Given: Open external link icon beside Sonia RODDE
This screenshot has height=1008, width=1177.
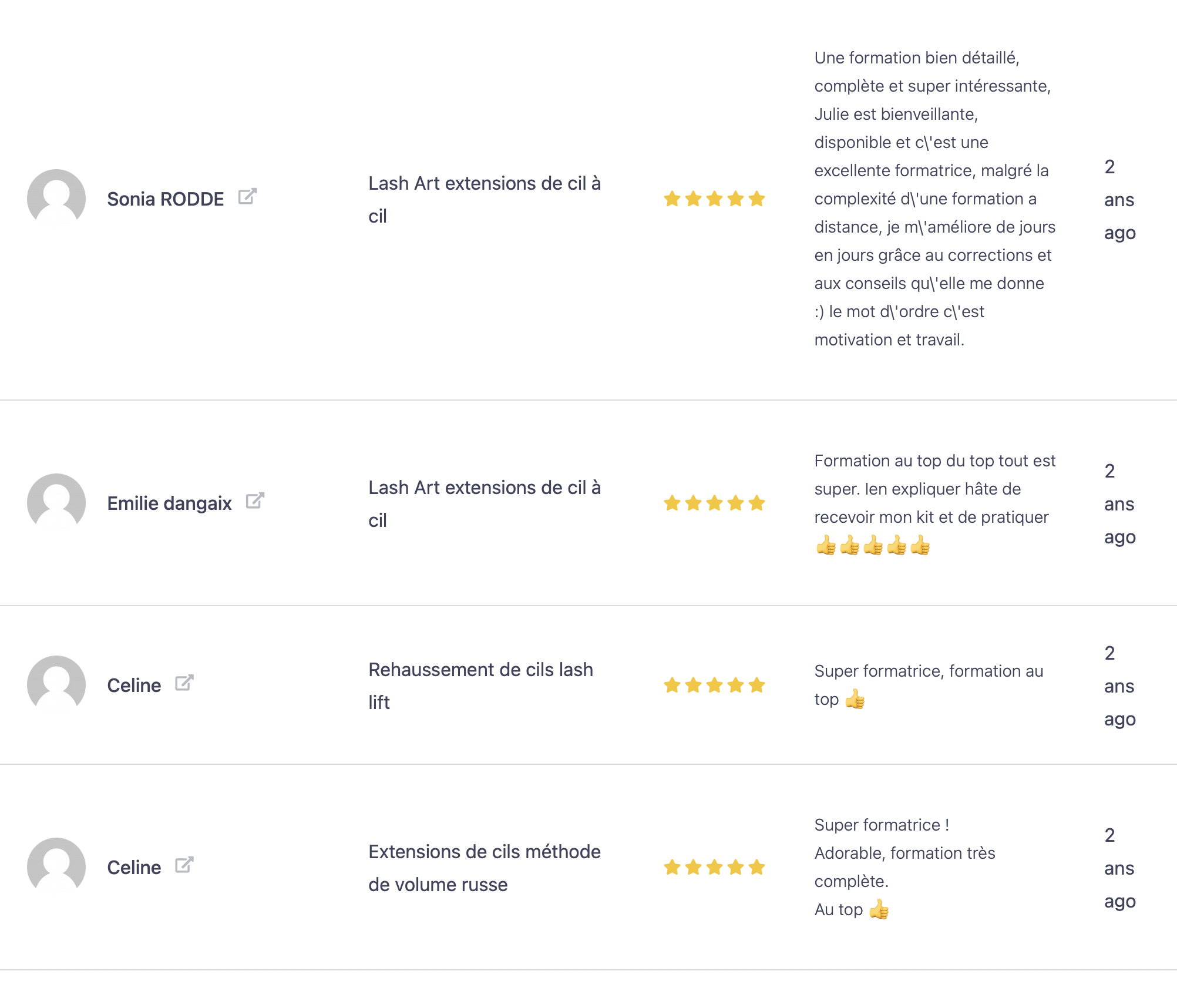Looking at the screenshot, I should click(x=247, y=197).
